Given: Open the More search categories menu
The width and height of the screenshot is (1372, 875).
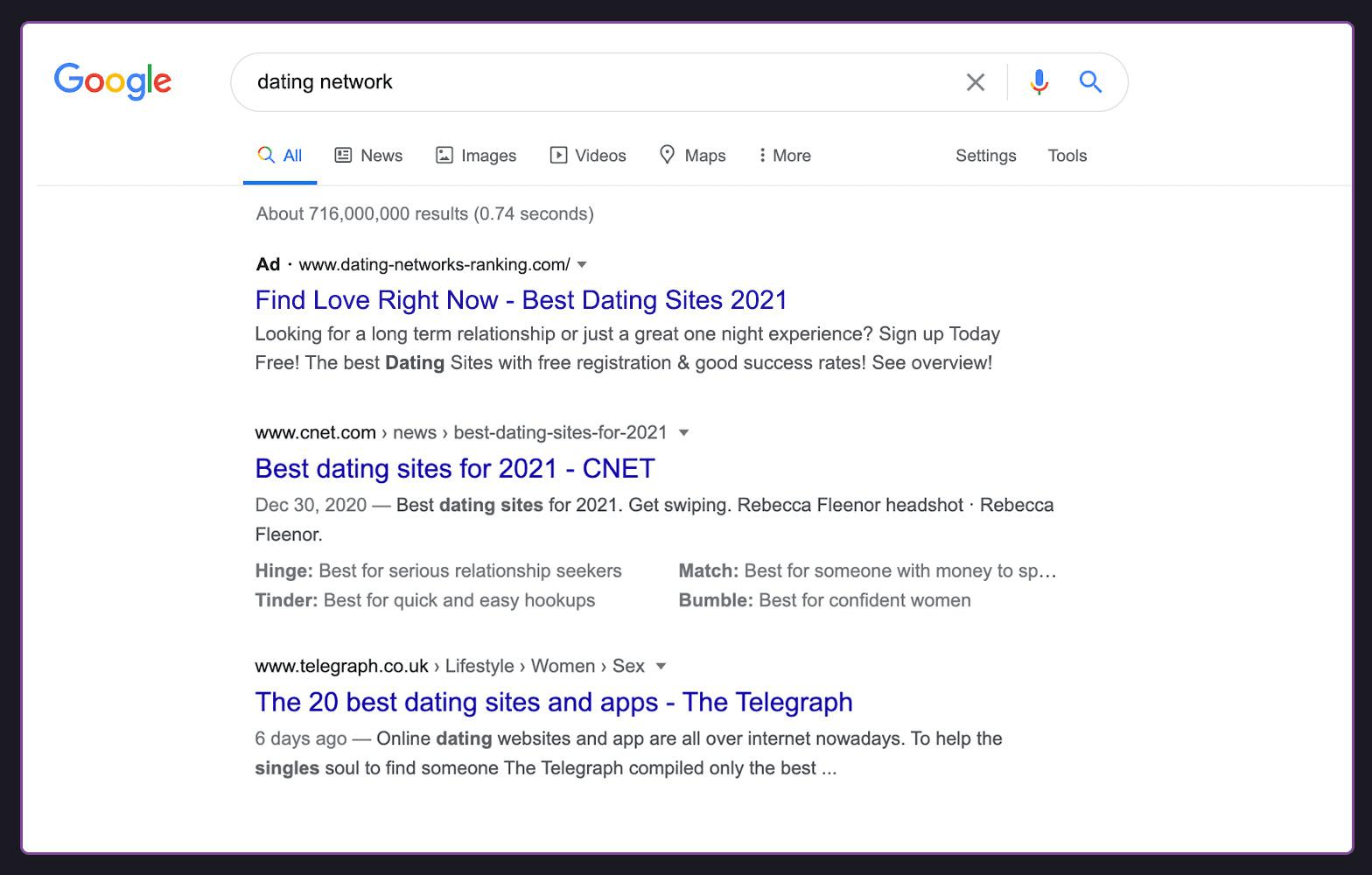Looking at the screenshot, I should coord(785,156).
